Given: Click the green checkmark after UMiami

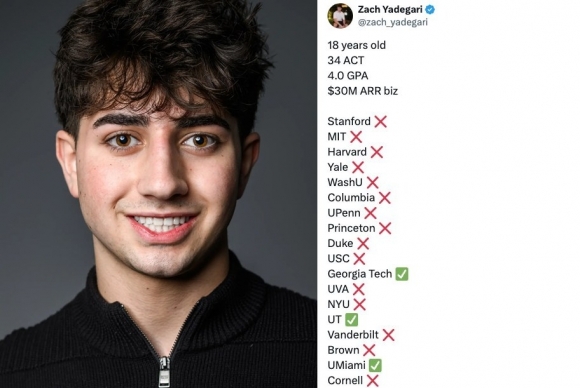Looking at the screenshot, I should 375,365.
